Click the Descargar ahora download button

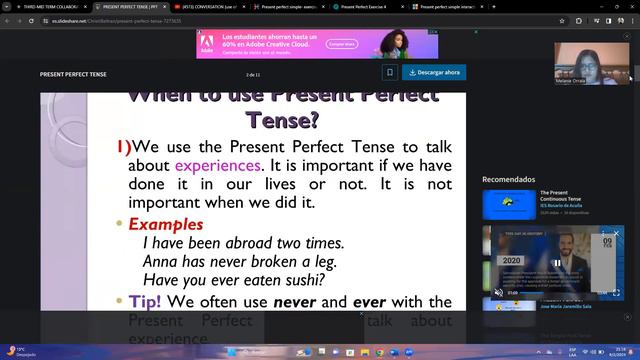tap(434, 73)
